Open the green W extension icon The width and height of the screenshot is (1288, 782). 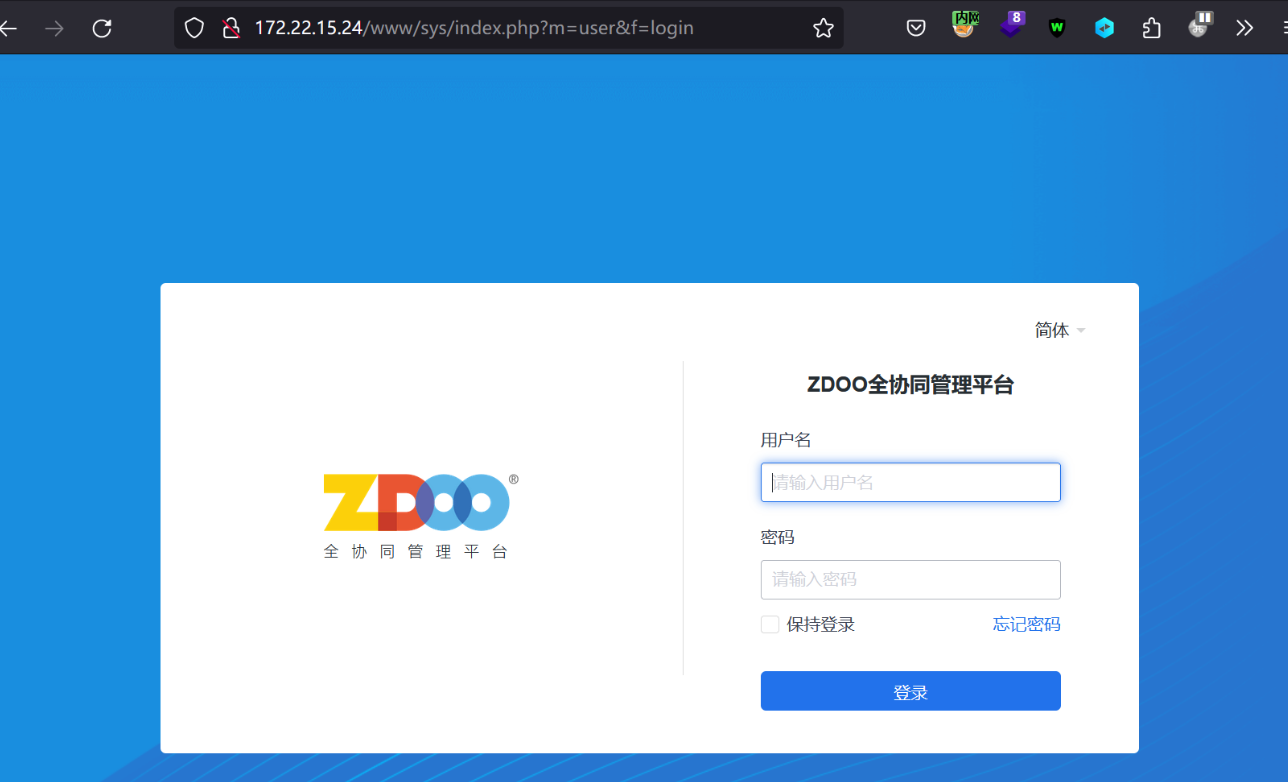click(x=1057, y=28)
